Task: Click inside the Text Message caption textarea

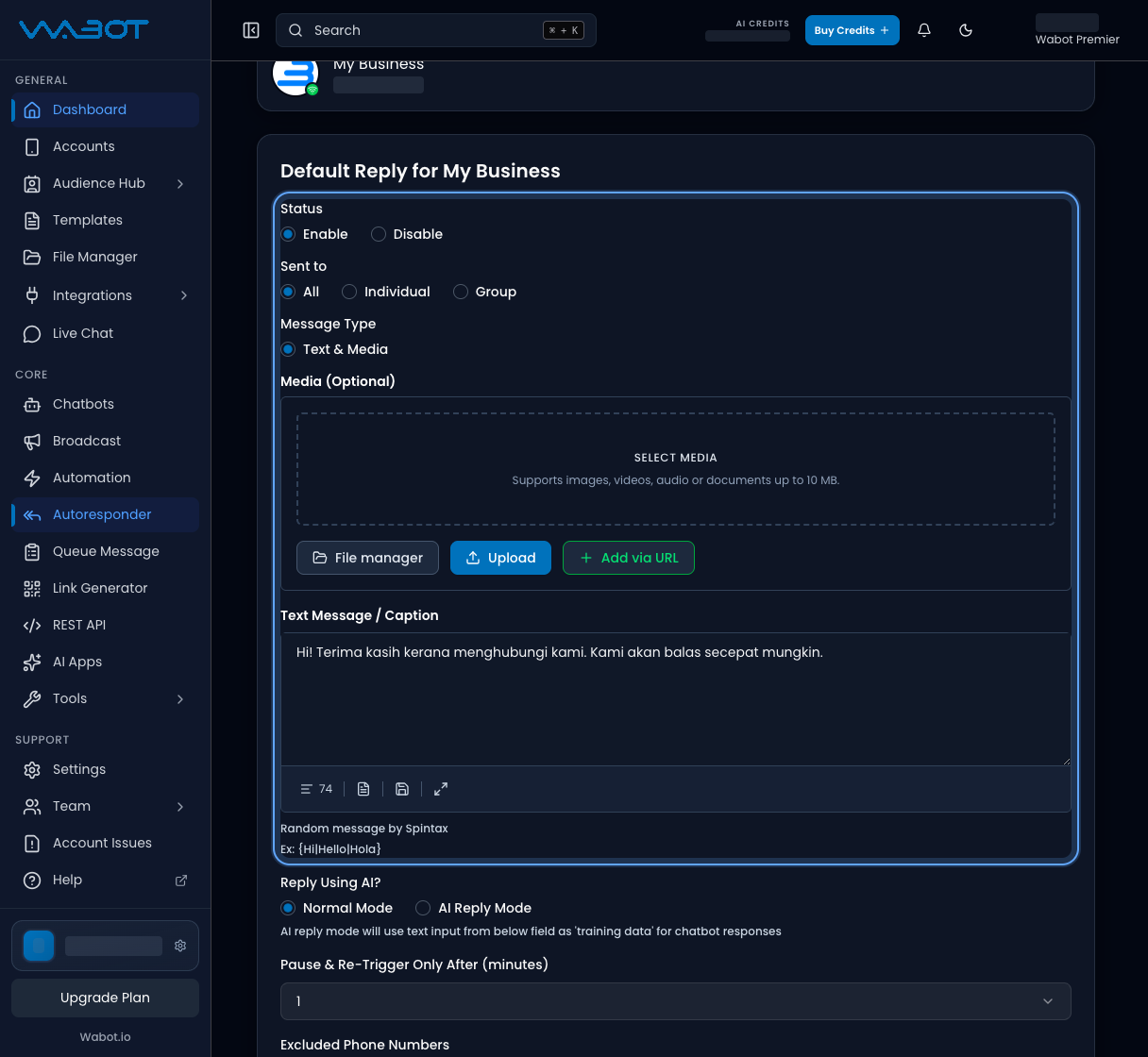Action: point(676,699)
